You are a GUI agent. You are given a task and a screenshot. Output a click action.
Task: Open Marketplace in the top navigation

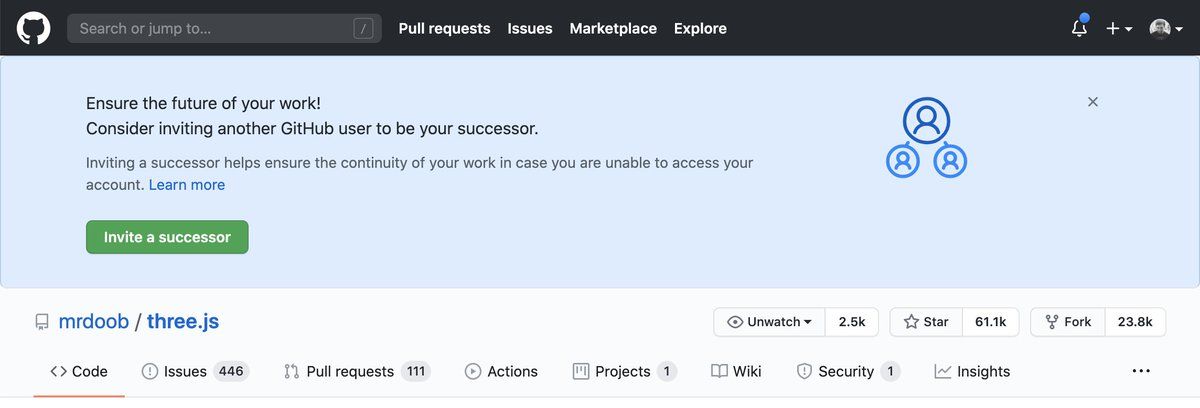pos(613,28)
